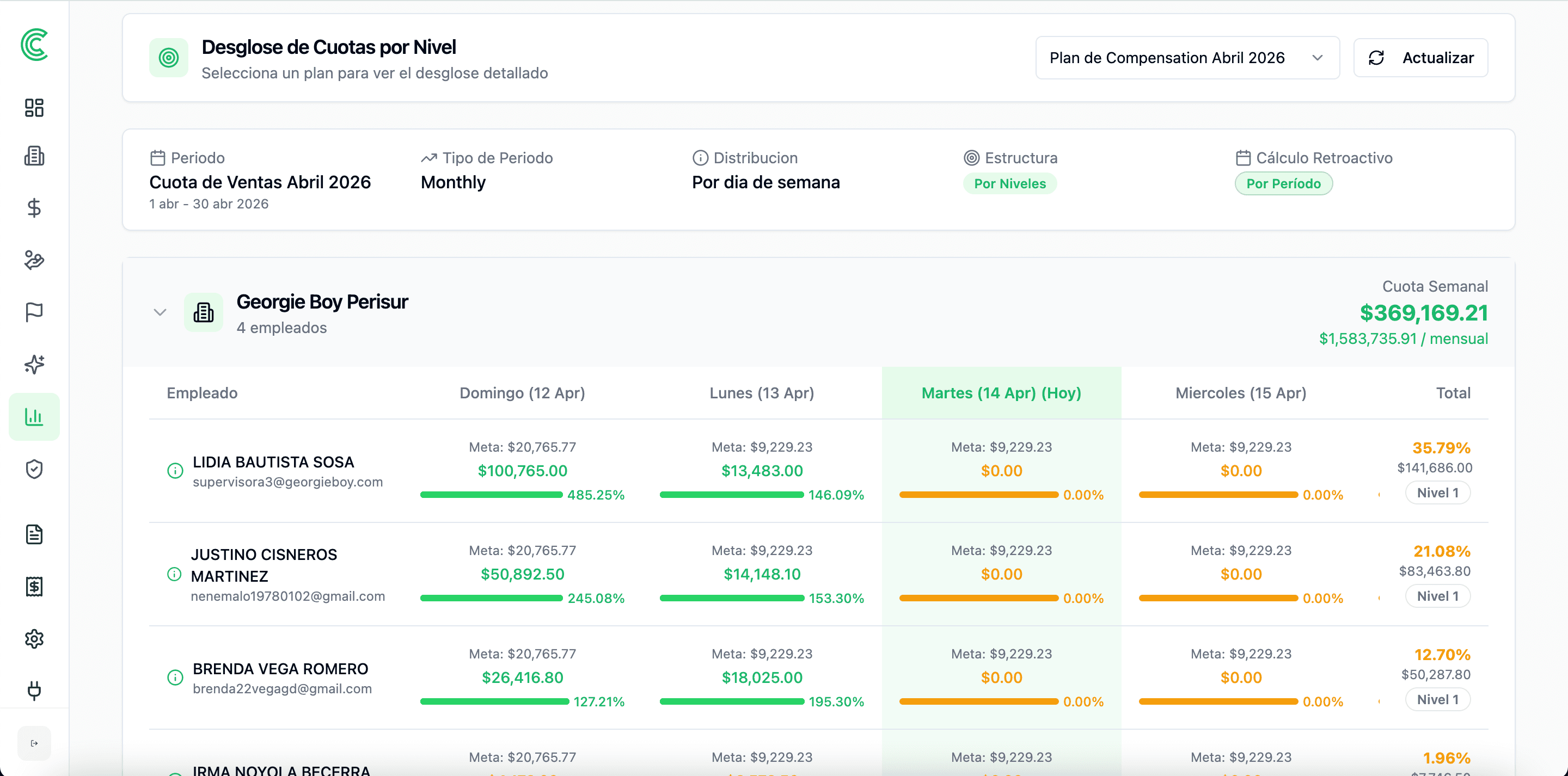Open the dashboard grid icon in sidebar

click(x=34, y=108)
